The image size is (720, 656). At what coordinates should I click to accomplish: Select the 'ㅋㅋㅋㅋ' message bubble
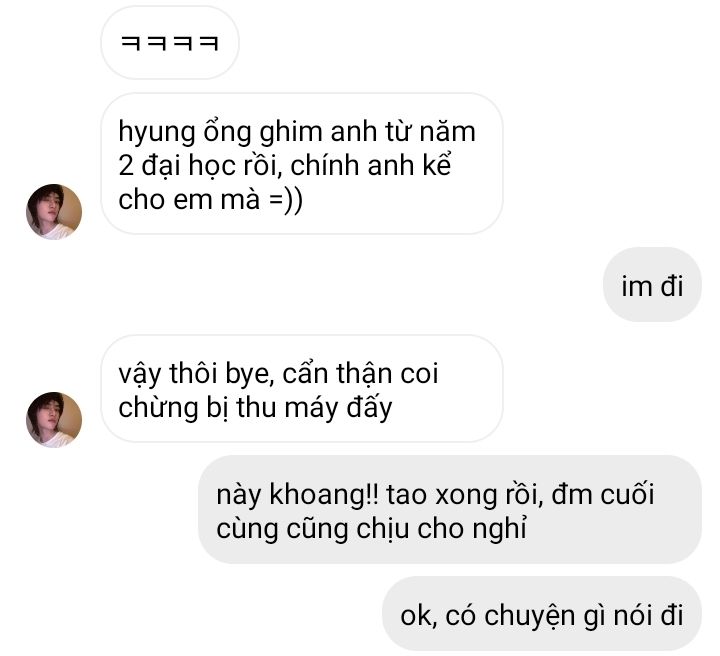169,43
